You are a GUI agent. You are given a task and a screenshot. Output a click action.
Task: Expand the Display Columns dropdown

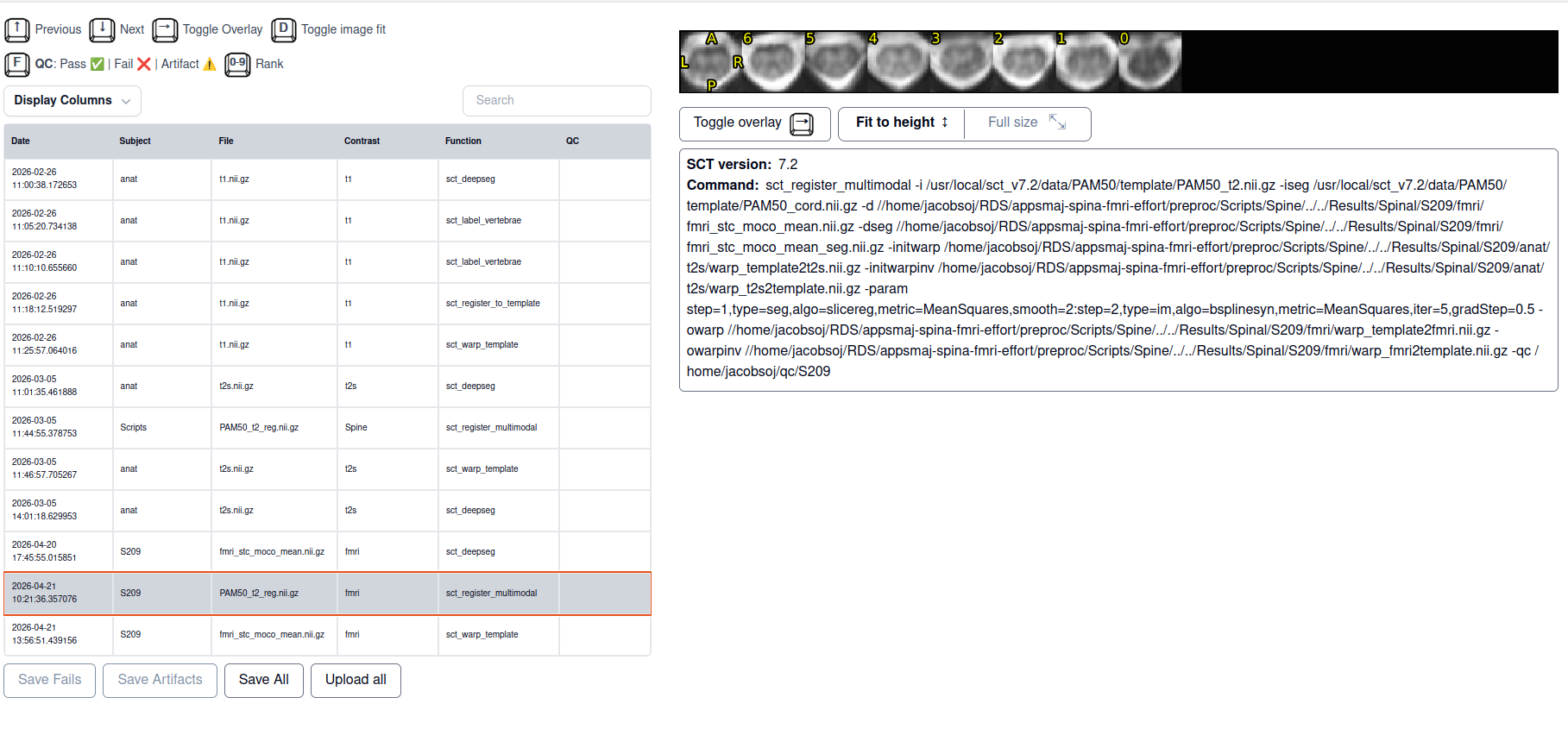72,101
